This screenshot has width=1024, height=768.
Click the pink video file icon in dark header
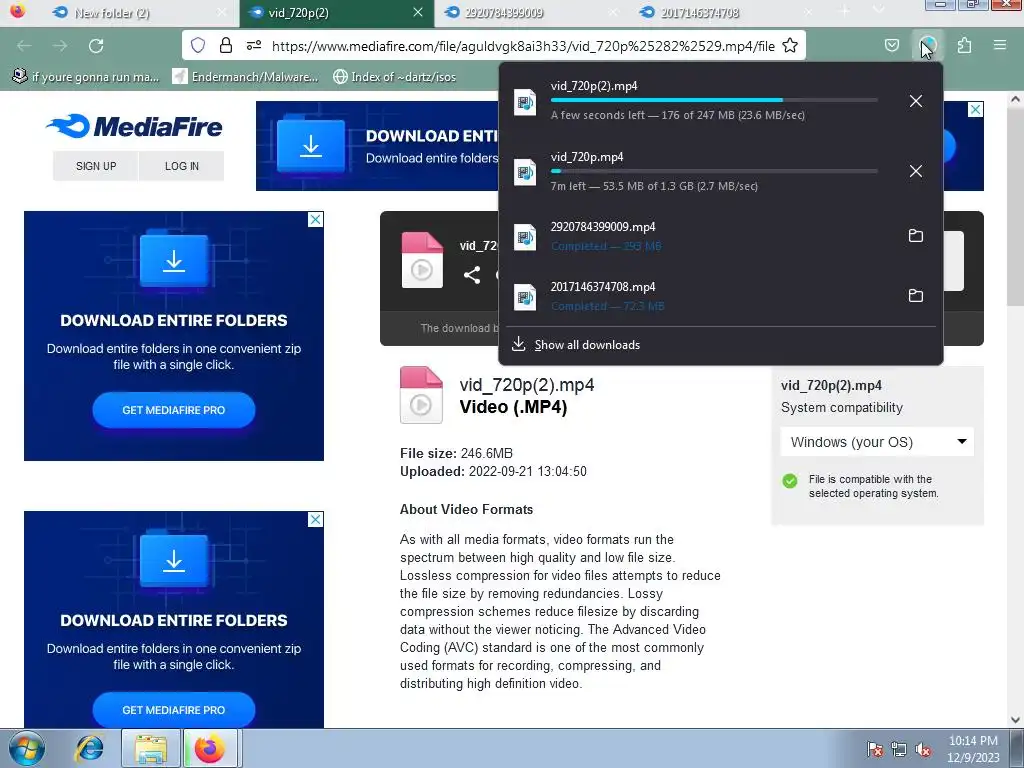click(x=422, y=260)
